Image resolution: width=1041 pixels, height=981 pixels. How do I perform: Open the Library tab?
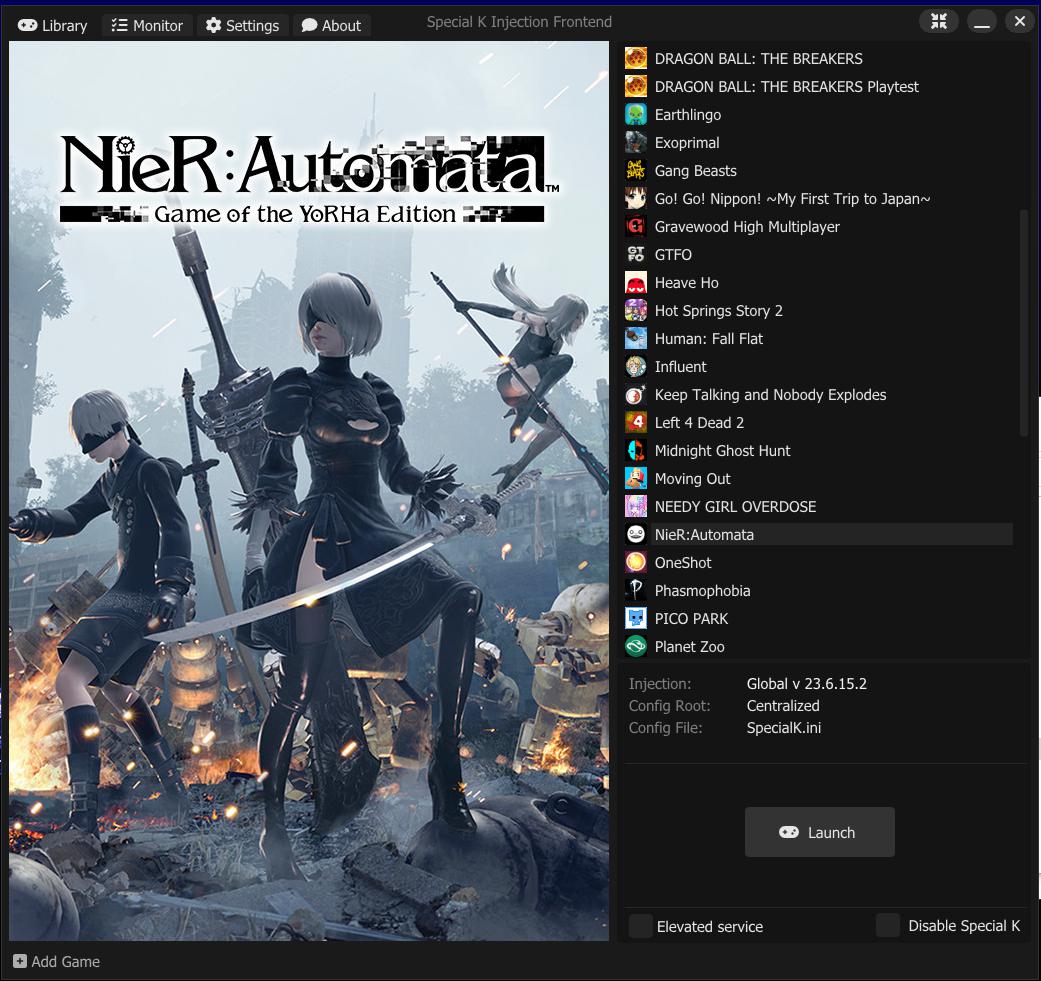pyautogui.click(x=52, y=25)
